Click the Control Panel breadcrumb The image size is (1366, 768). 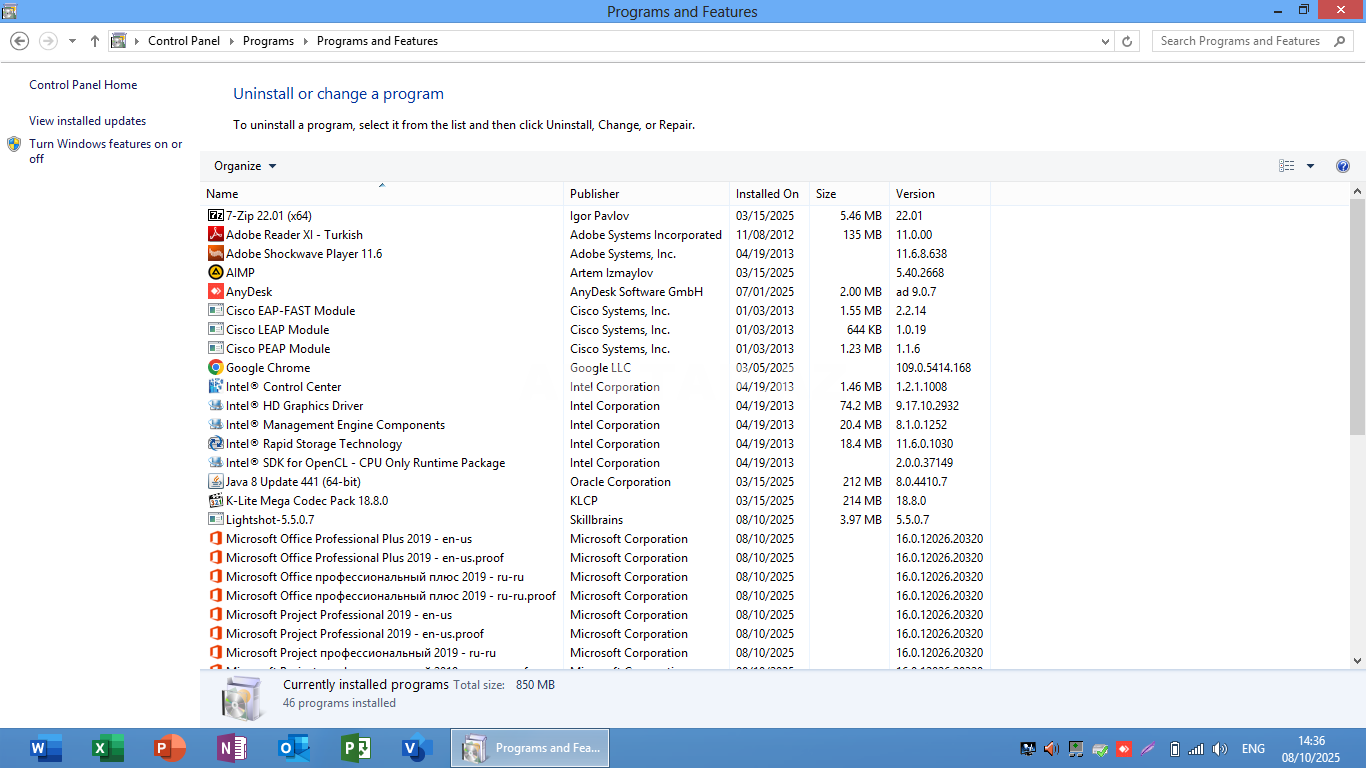[x=184, y=41]
